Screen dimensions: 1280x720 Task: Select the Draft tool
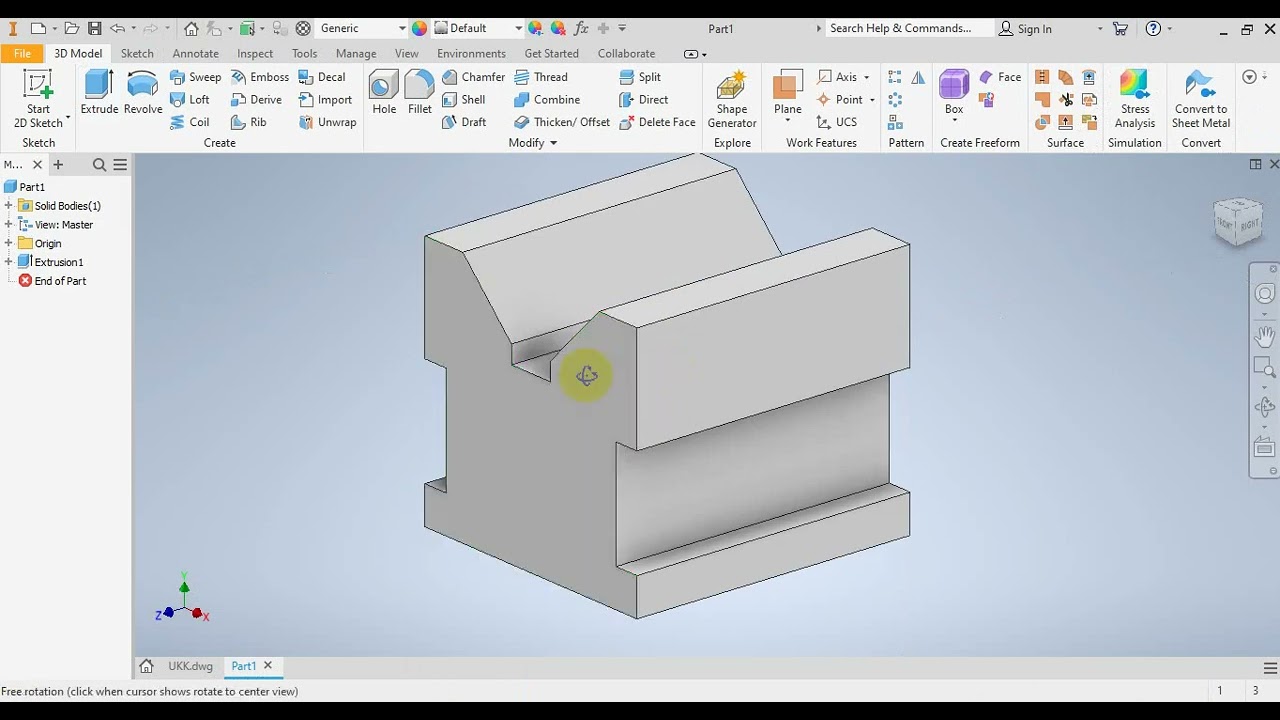coord(464,122)
